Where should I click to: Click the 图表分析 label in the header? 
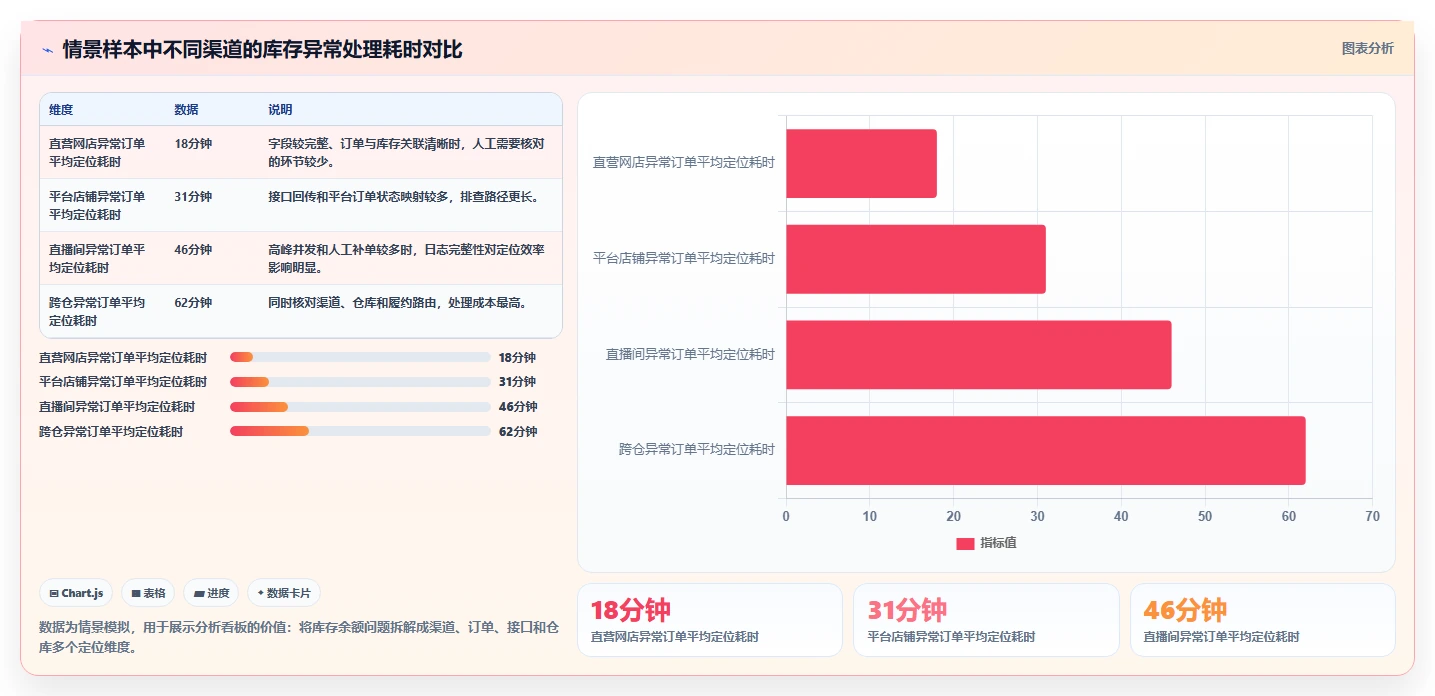click(x=1367, y=48)
